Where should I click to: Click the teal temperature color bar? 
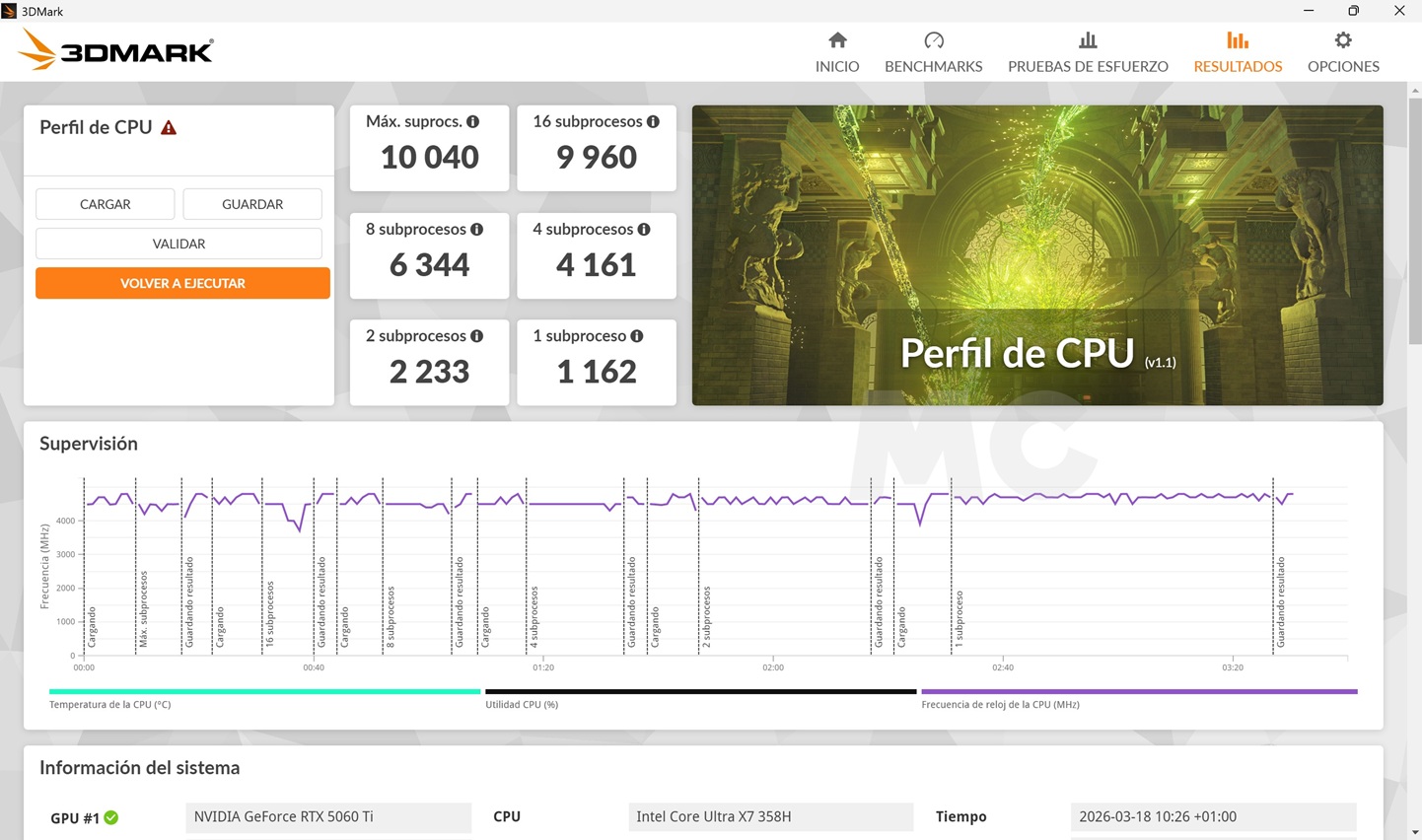pyautogui.click(x=263, y=691)
